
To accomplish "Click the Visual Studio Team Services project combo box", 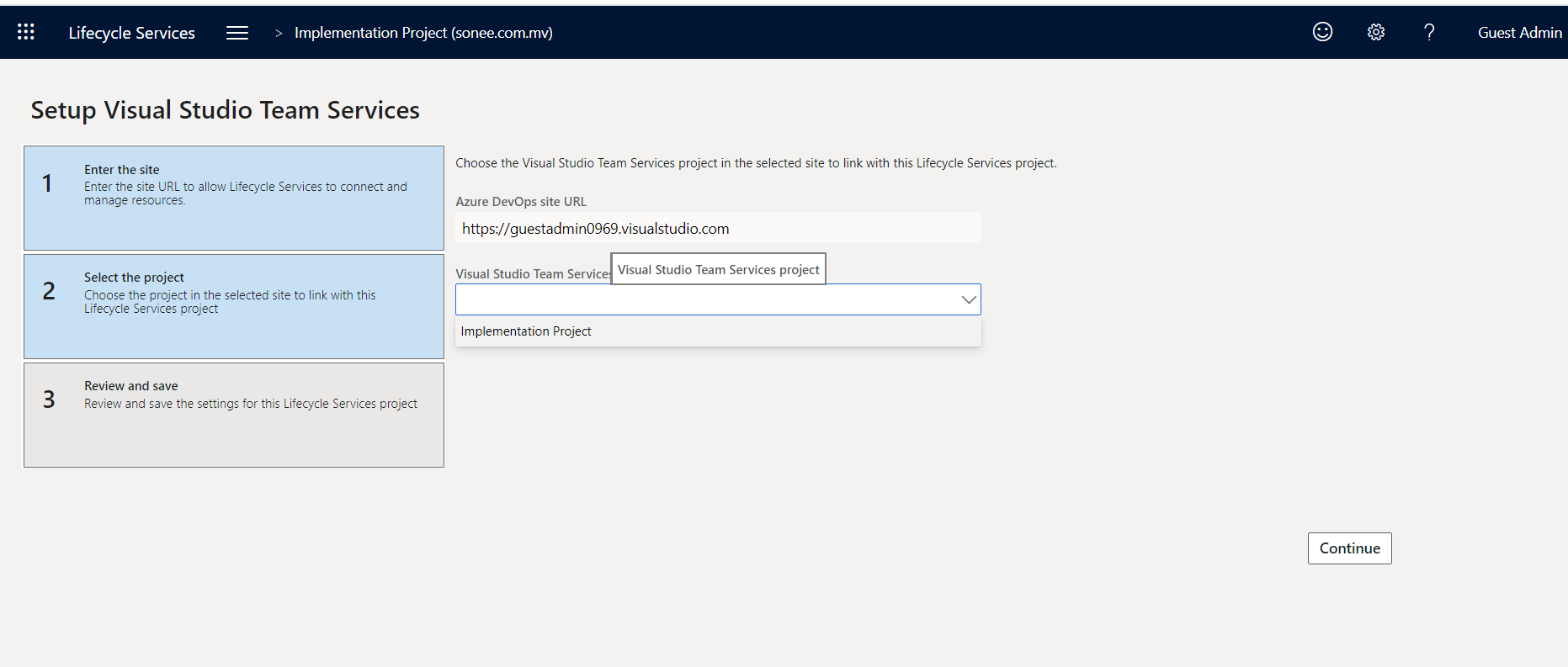I will (718, 299).
